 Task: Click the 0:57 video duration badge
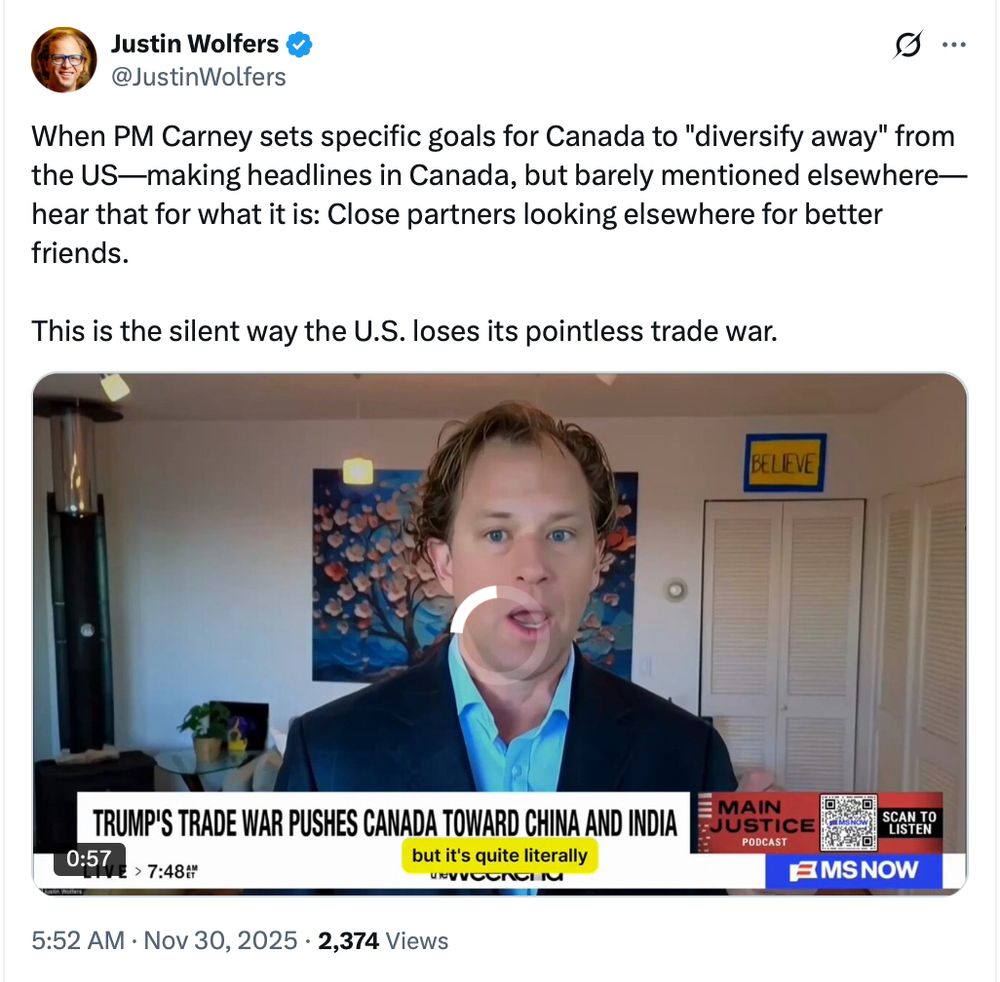tap(89, 858)
